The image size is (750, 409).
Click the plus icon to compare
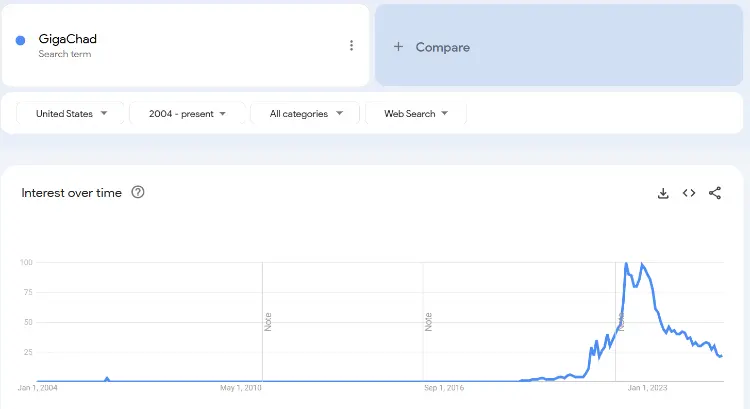pyautogui.click(x=398, y=47)
